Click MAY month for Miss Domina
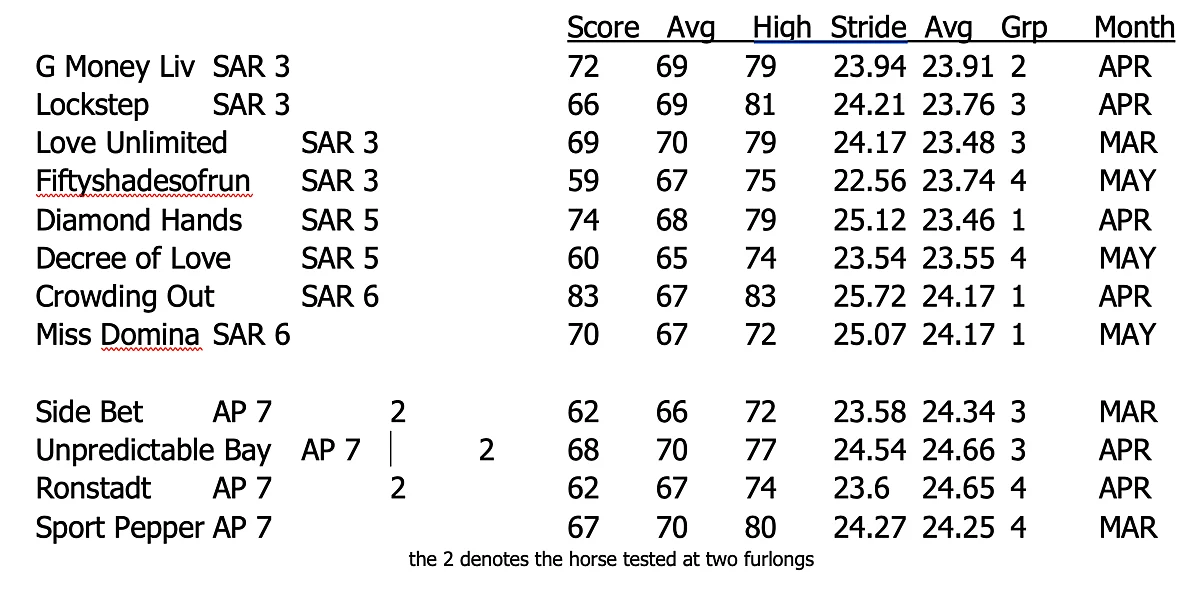This screenshot has width=1200, height=606. pos(1127,335)
